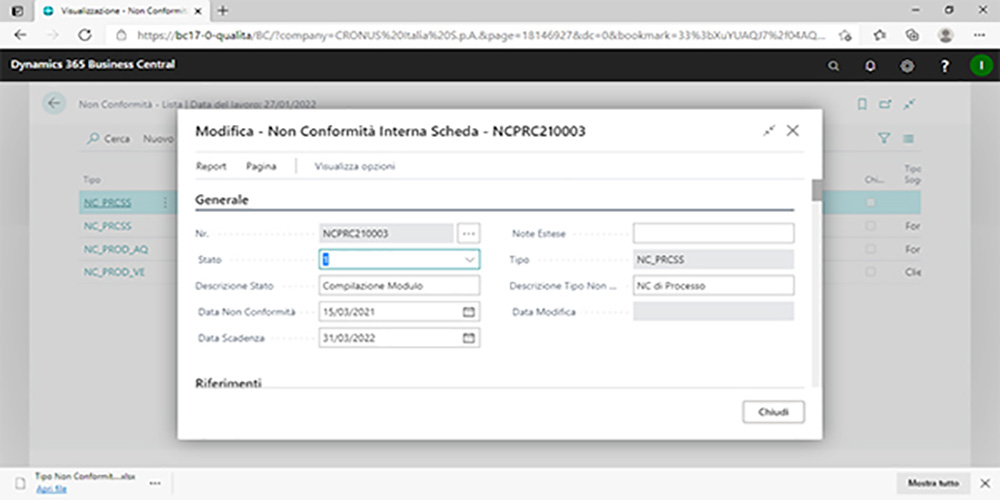Tick the checkbox in the NC_PROD_AQ row
This screenshot has height=500, width=1000.
click(x=871, y=249)
